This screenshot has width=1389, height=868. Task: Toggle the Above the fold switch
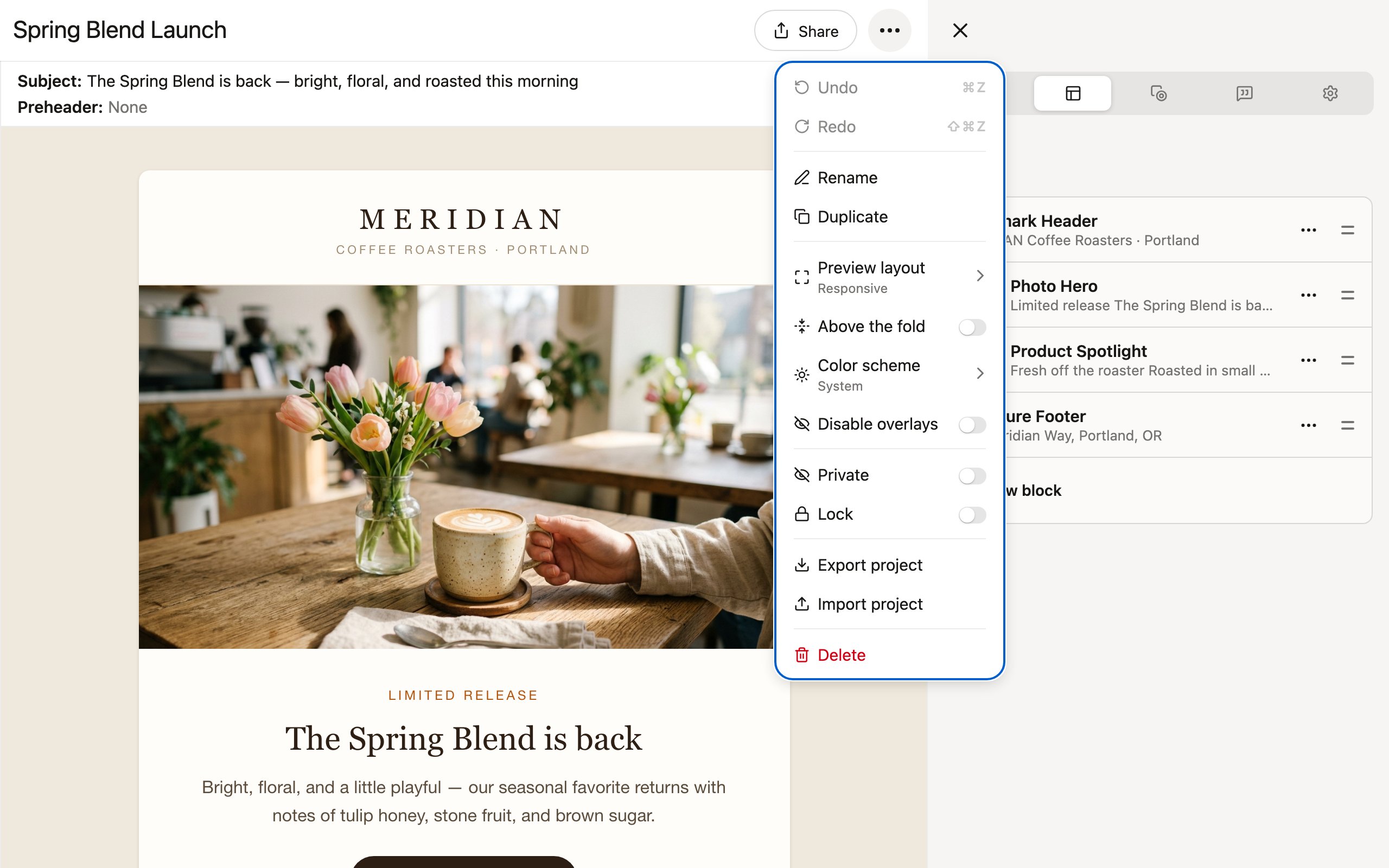pos(972,327)
